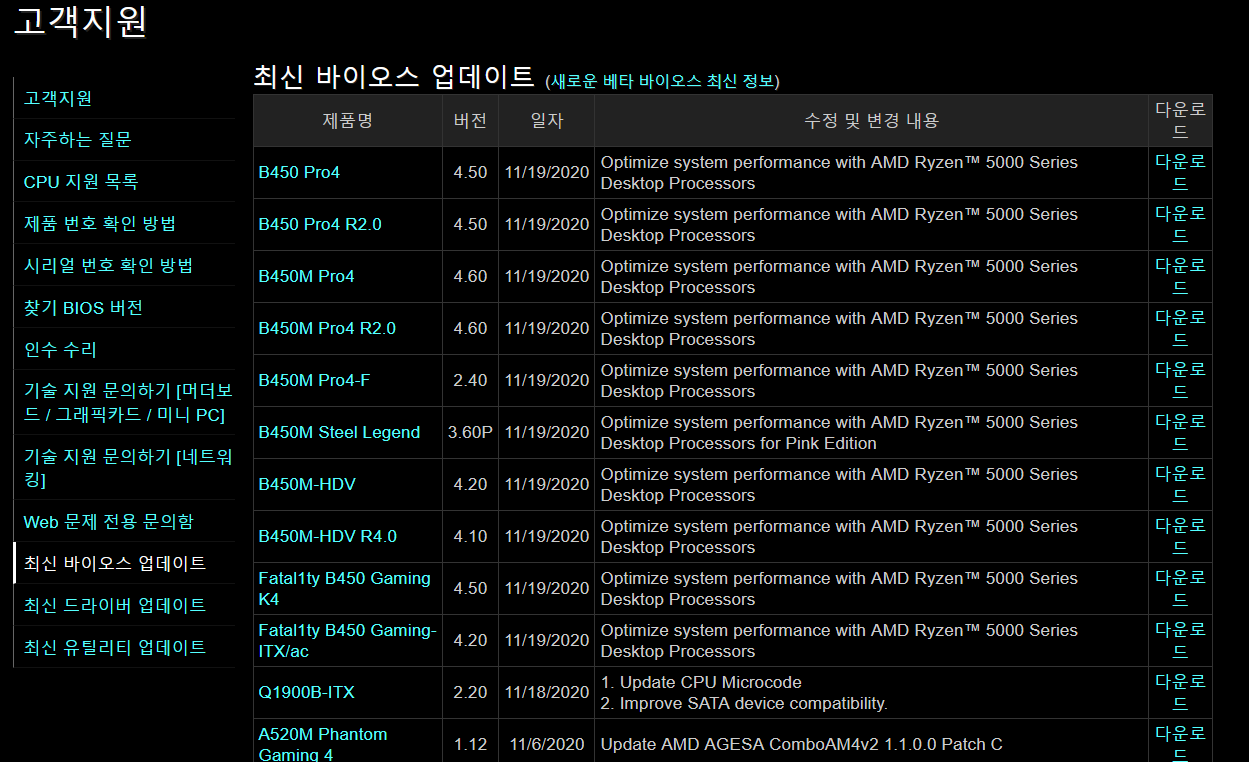Click the 제품명 column header
Image resolution: width=1249 pixels, height=762 pixels.
[x=347, y=120]
